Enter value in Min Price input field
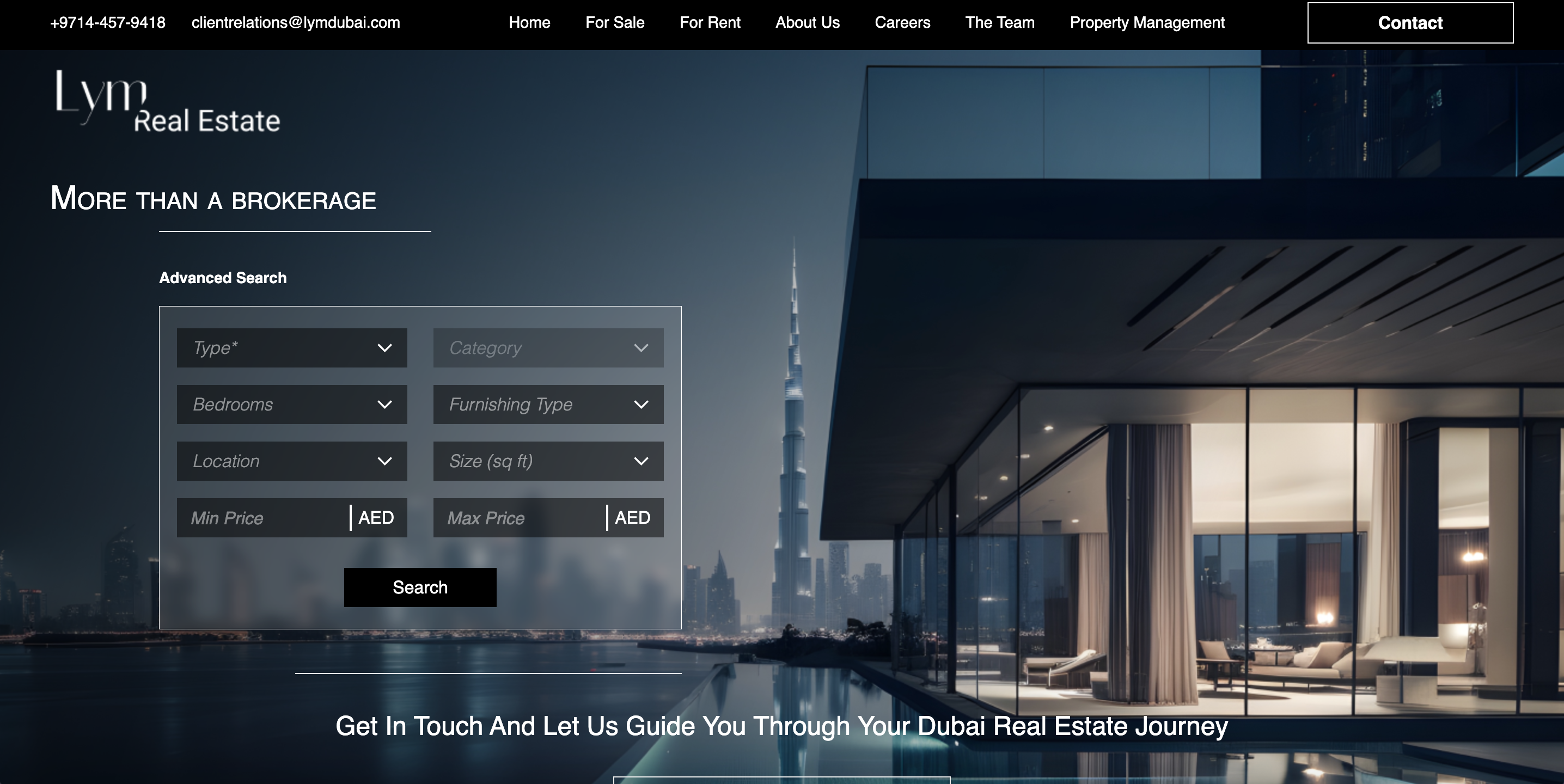 pos(262,518)
